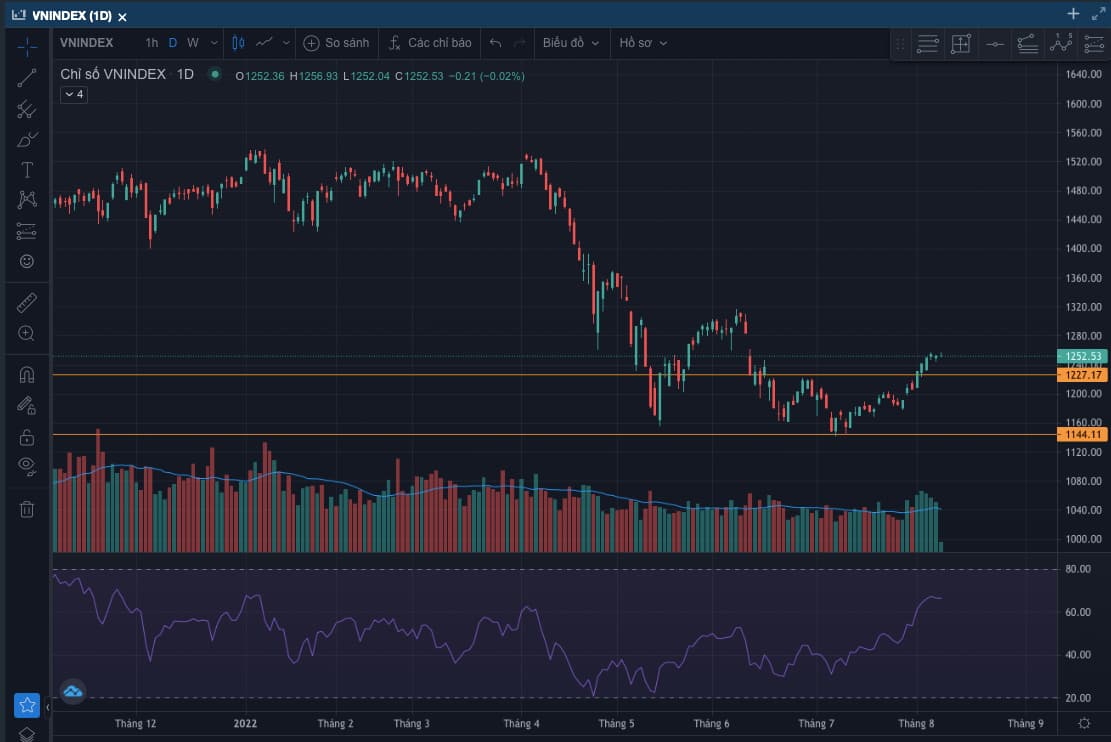Select the prediction and measurement tool
The height and width of the screenshot is (742, 1111).
point(27,231)
